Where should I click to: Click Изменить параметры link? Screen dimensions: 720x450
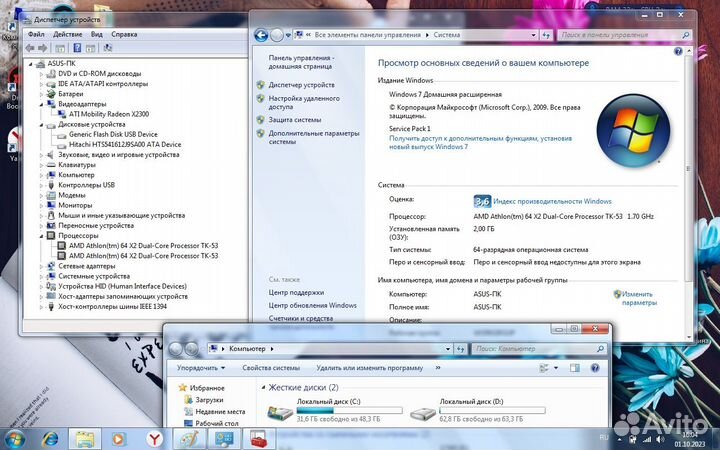point(639,298)
